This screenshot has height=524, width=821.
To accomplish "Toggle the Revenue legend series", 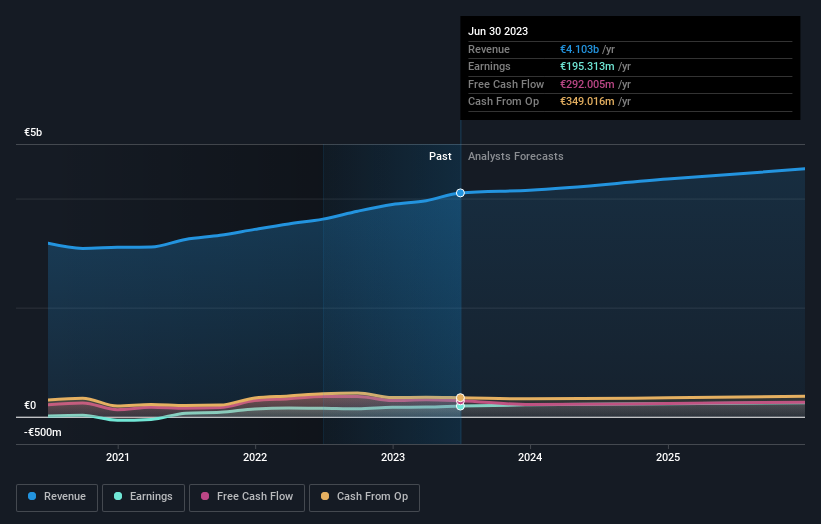I will [57, 497].
